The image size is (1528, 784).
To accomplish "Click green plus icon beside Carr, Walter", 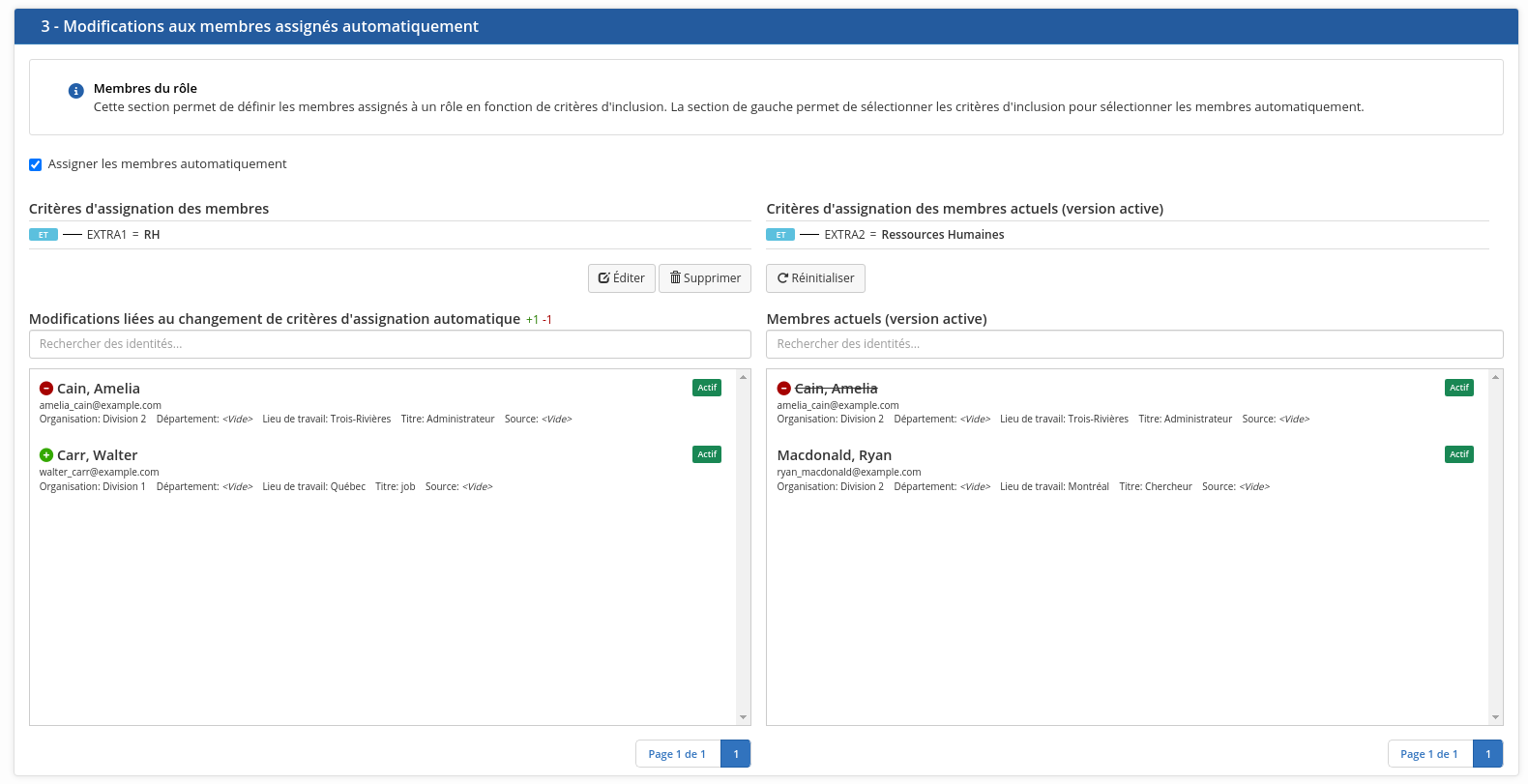I will click(x=46, y=455).
